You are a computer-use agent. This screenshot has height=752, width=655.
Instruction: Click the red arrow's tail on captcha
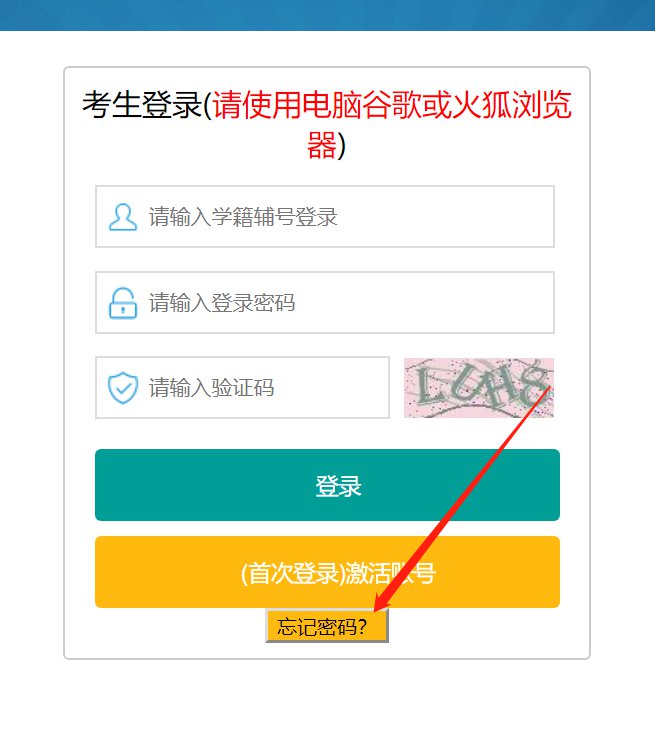[547, 389]
